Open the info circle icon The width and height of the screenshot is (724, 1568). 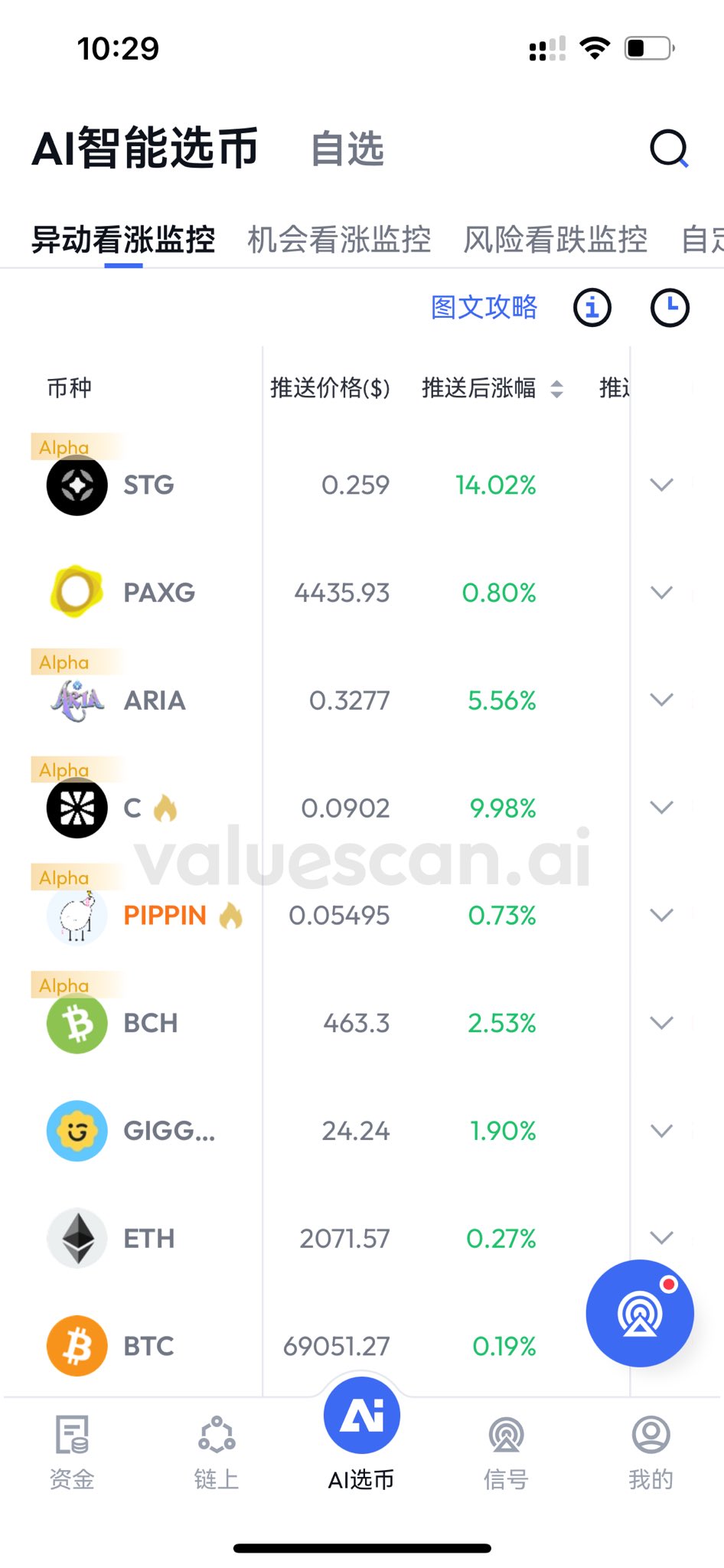click(592, 308)
